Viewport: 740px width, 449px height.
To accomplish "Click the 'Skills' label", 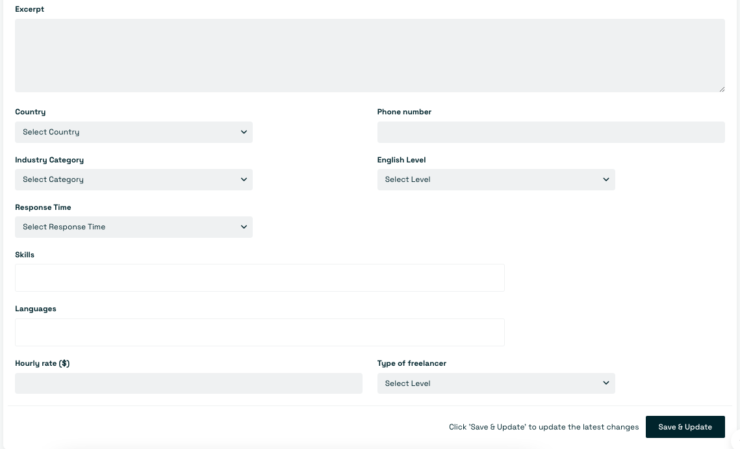I will [25, 254].
